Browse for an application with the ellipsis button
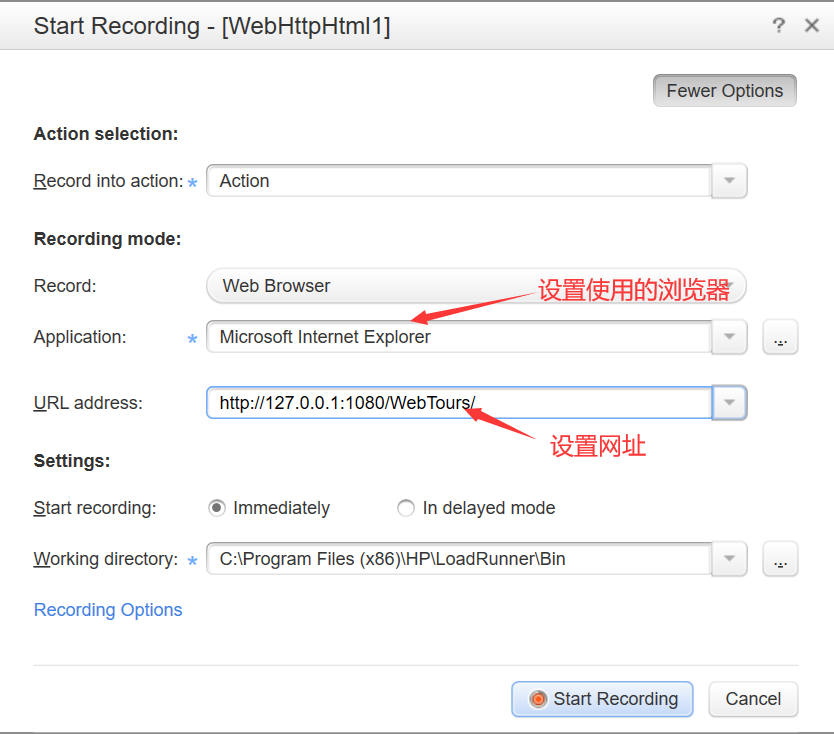Screen dimensions: 834x734 780,338
